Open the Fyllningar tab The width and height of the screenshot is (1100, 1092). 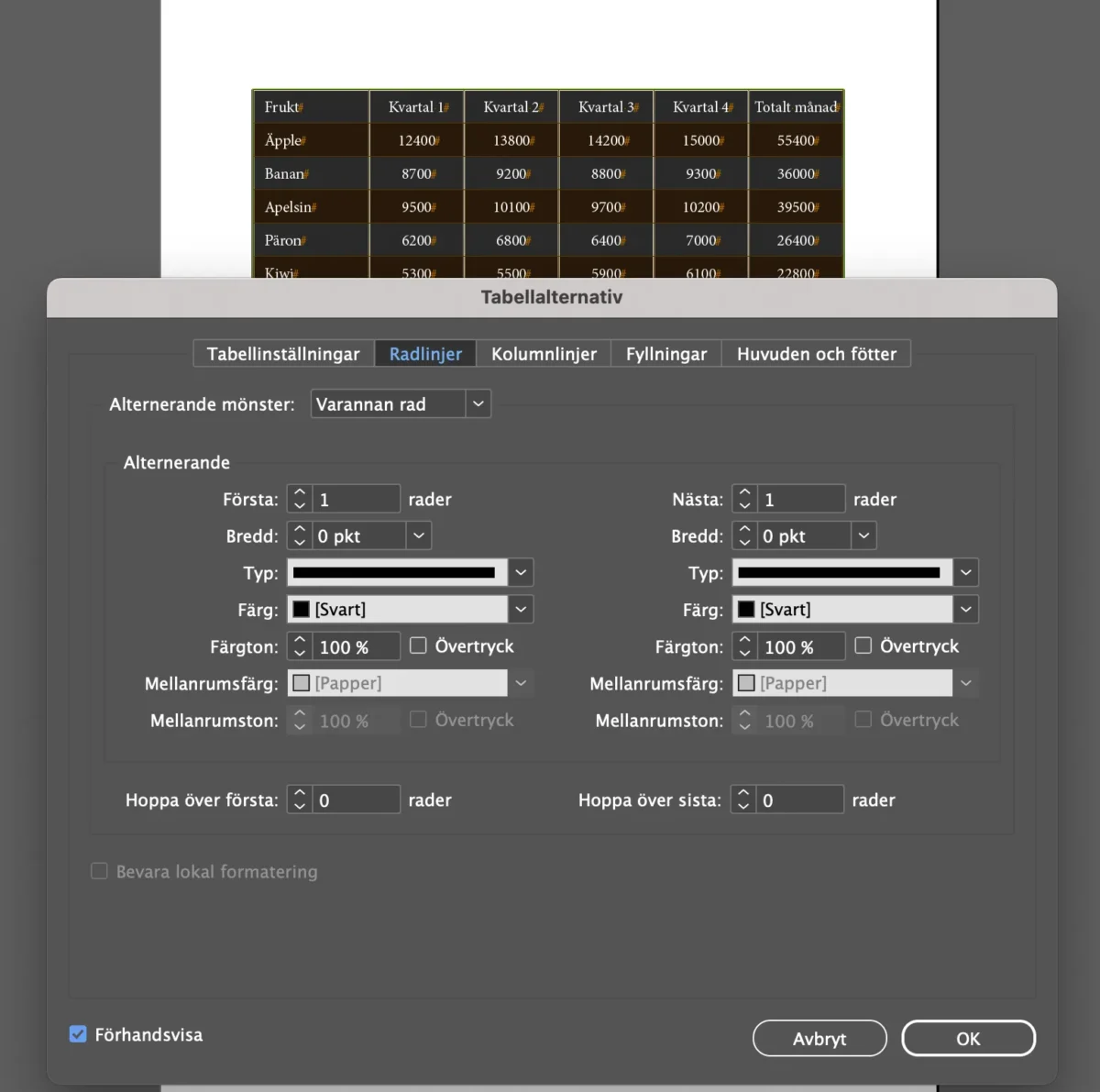[665, 354]
